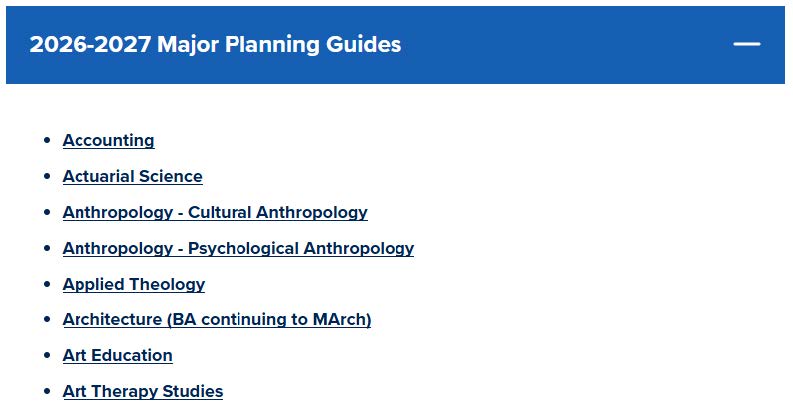Image resolution: width=793 pixels, height=407 pixels.
Task: Open the Accounting planning guide
Action: pos(108,141)
